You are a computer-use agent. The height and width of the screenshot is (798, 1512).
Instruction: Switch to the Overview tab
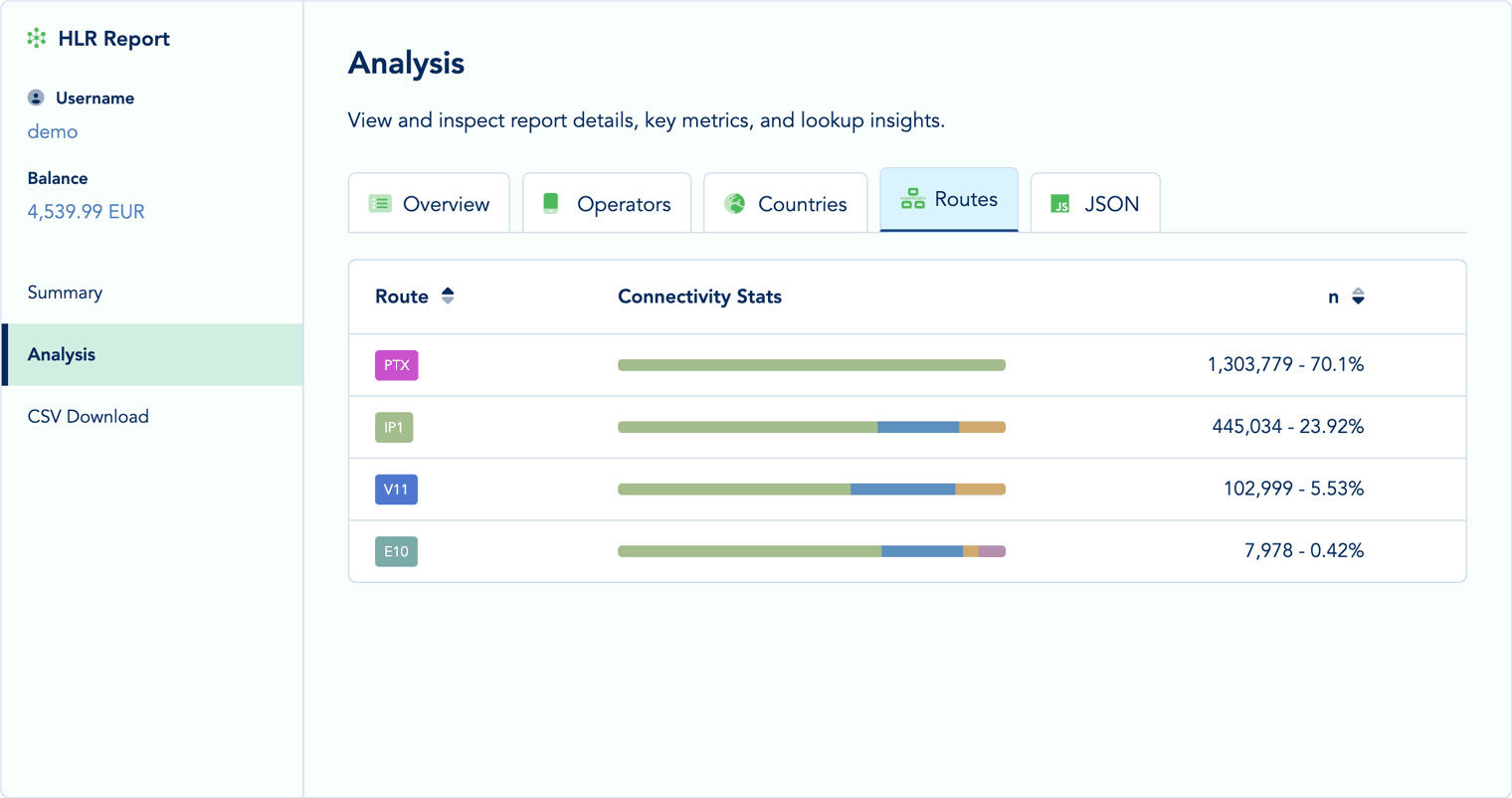tap(429, 204)
